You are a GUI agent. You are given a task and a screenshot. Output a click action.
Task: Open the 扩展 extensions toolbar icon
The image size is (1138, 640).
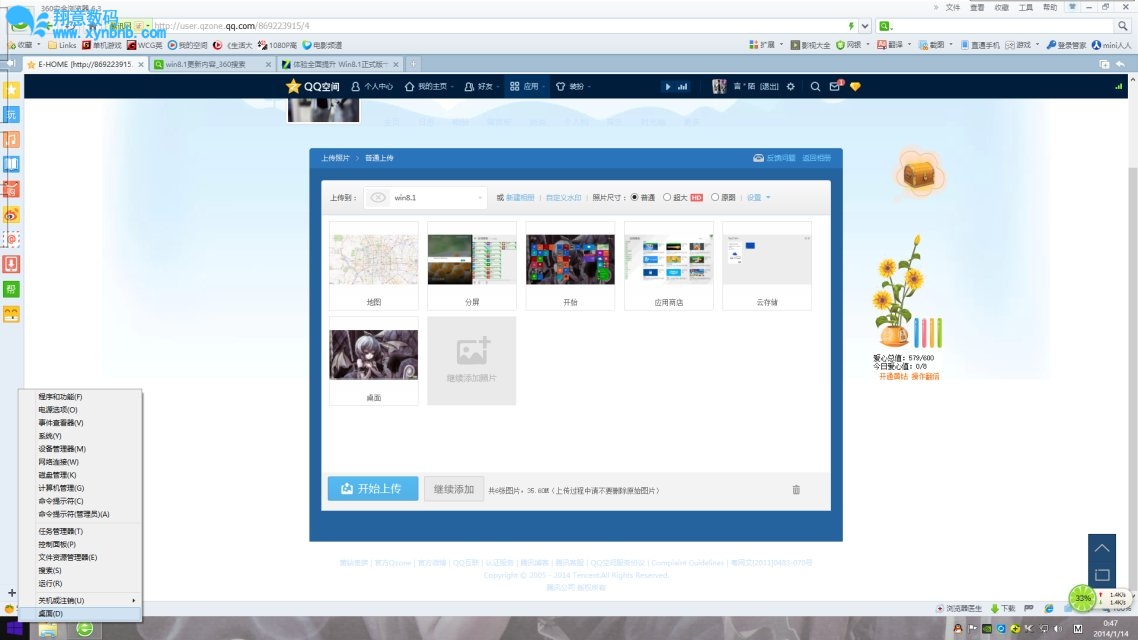point(761,45)
